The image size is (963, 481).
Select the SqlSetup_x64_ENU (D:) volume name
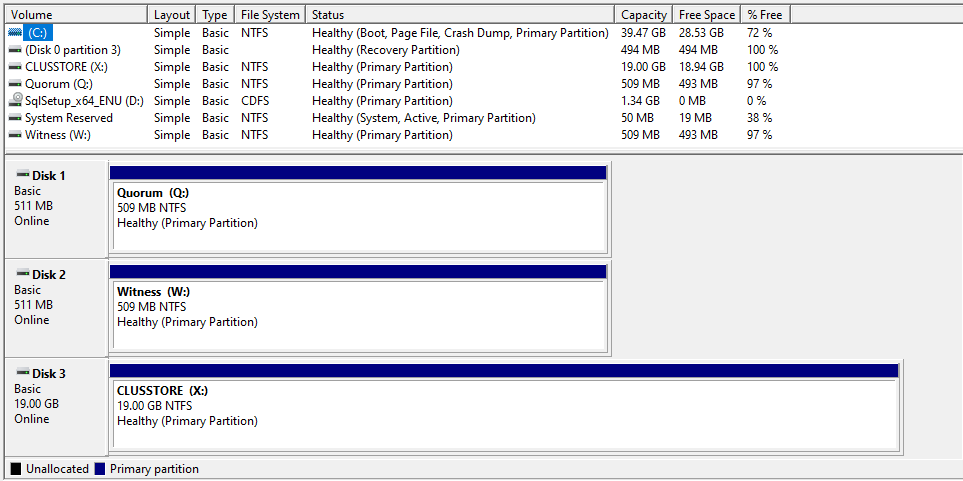click(85, 101)
